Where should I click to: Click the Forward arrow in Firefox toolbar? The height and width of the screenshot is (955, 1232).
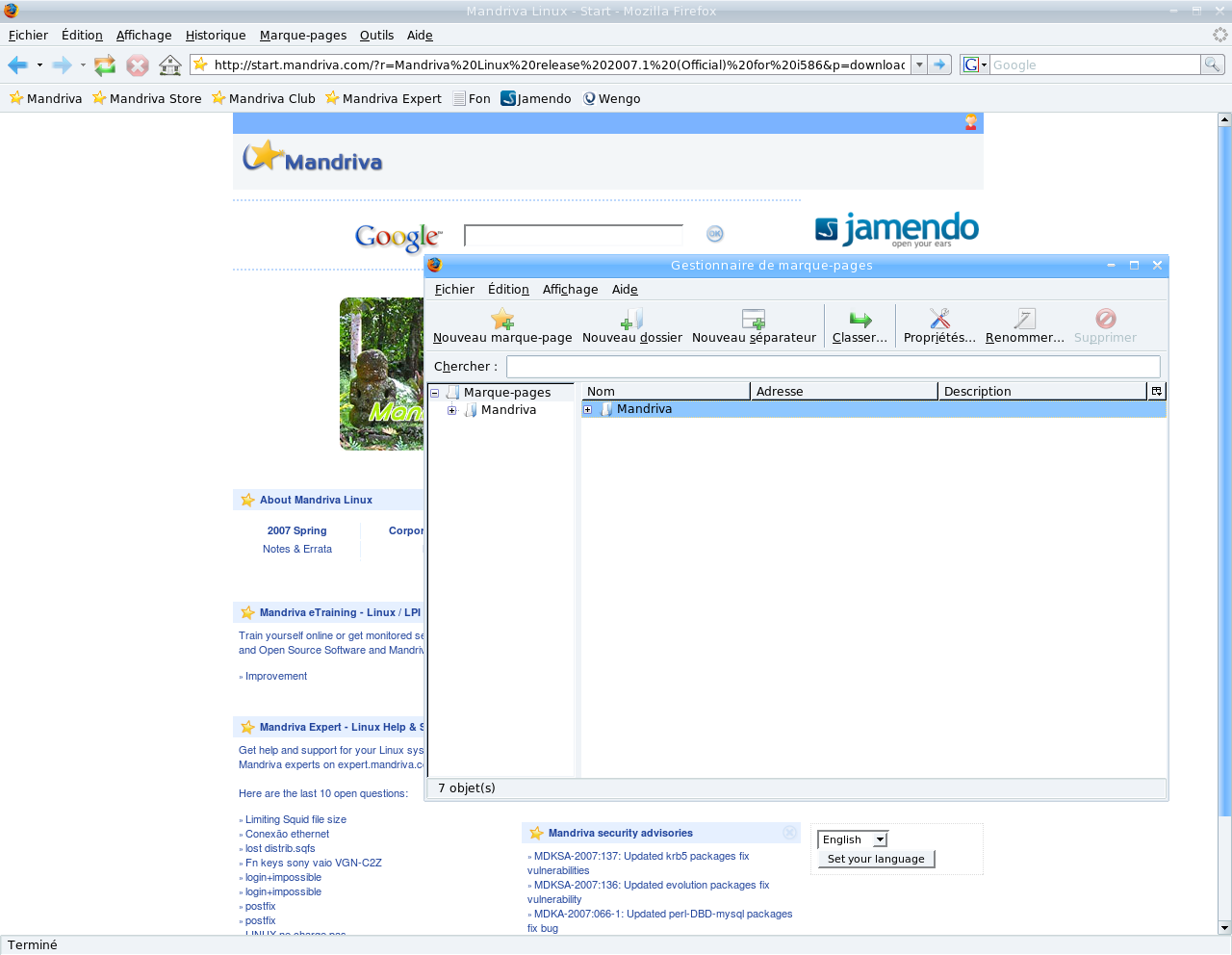[62, 65]
